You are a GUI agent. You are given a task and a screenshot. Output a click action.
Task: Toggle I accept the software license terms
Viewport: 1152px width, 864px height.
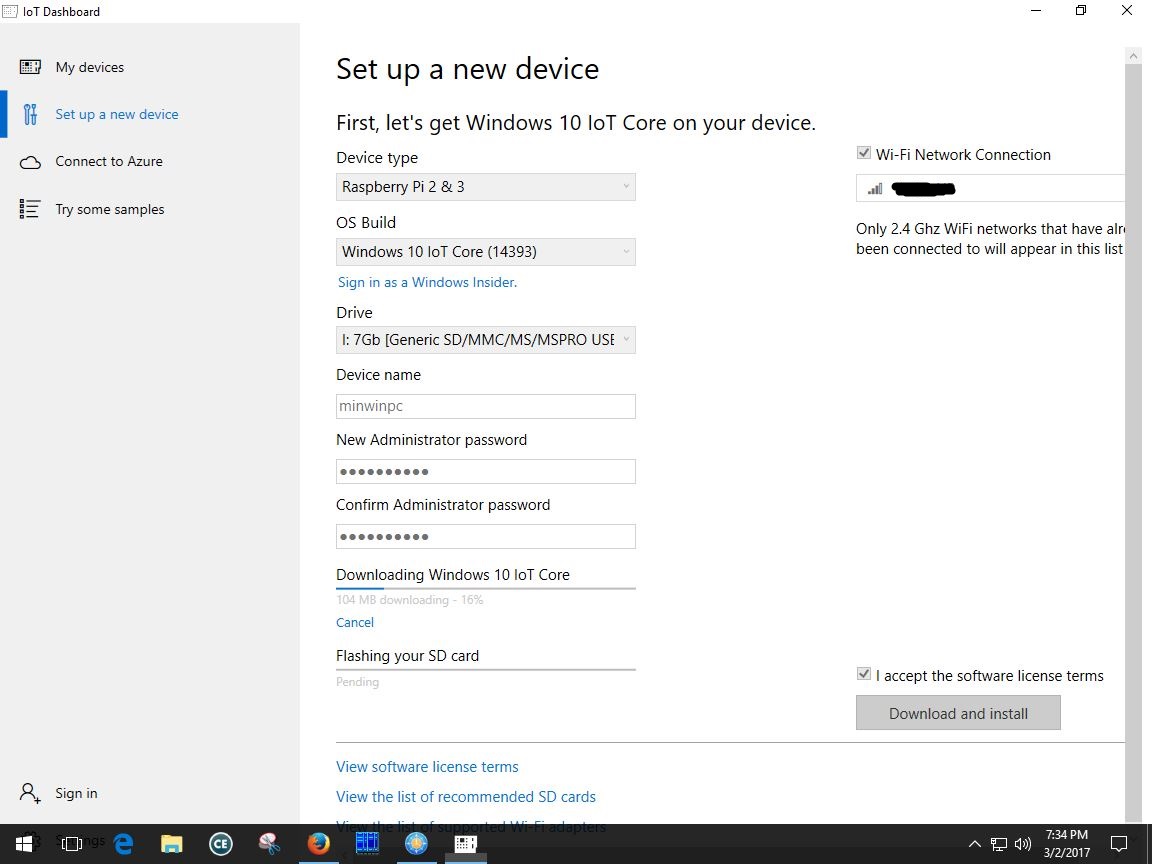[x=864, y=674]
